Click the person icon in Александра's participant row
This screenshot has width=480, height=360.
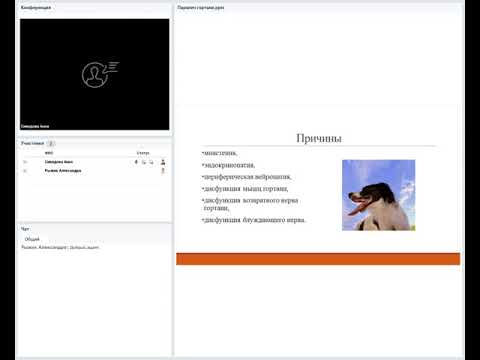[163, 171]
